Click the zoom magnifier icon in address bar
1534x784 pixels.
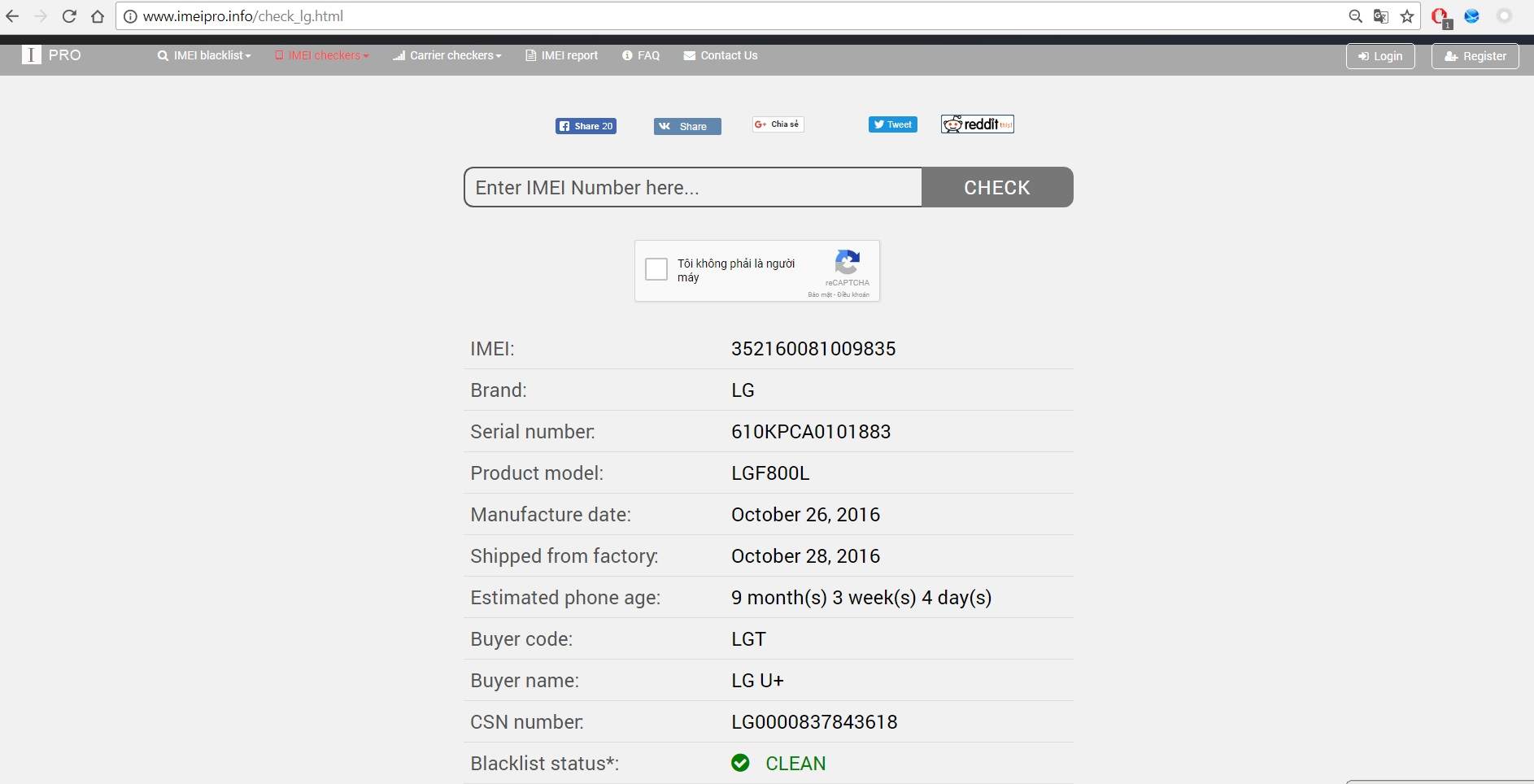(1355, 16)
